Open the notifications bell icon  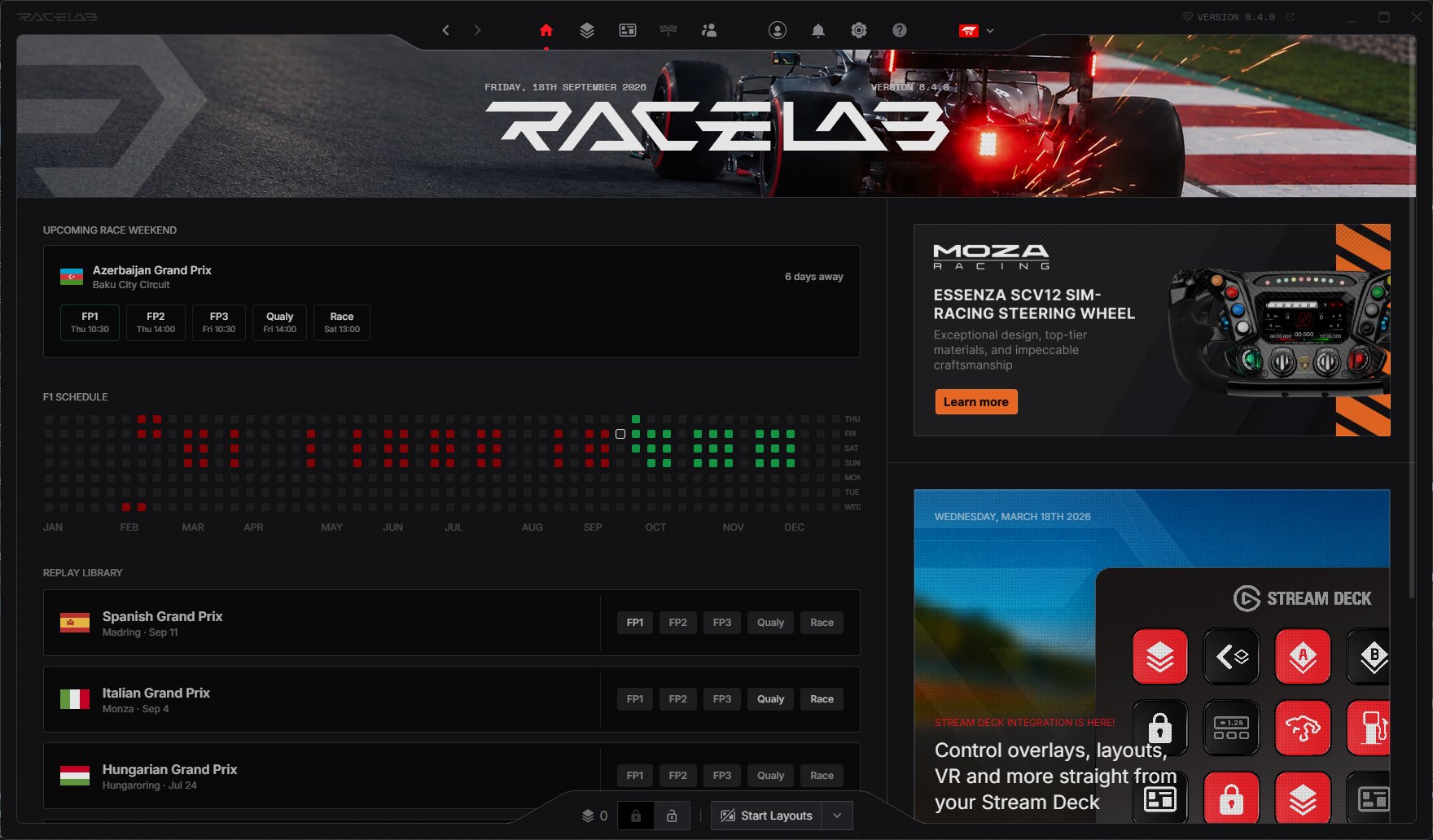tap(818, 30)
